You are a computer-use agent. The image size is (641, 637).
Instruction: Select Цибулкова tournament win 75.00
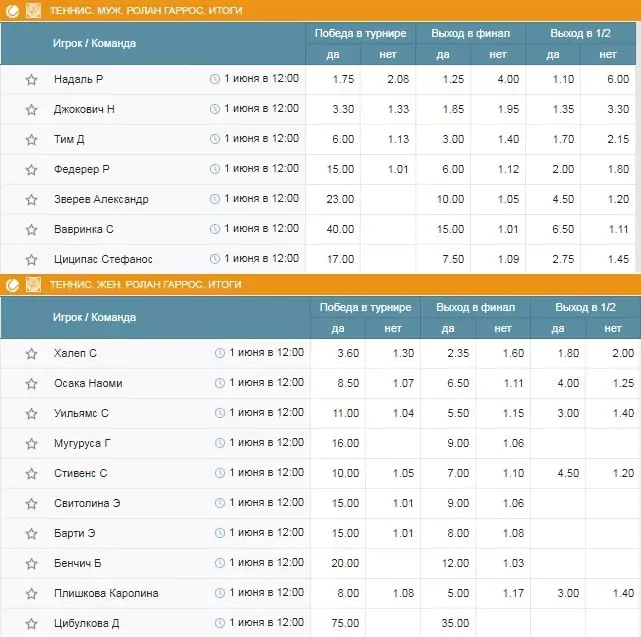[345, 623]
